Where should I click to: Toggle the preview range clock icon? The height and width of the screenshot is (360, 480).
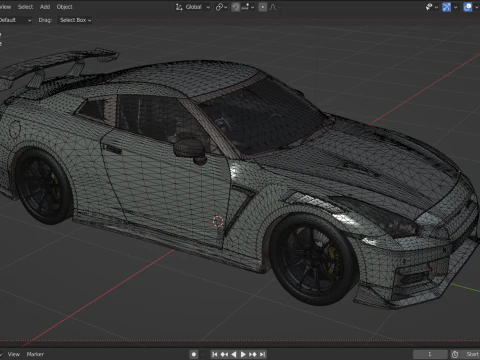point(455,354)
